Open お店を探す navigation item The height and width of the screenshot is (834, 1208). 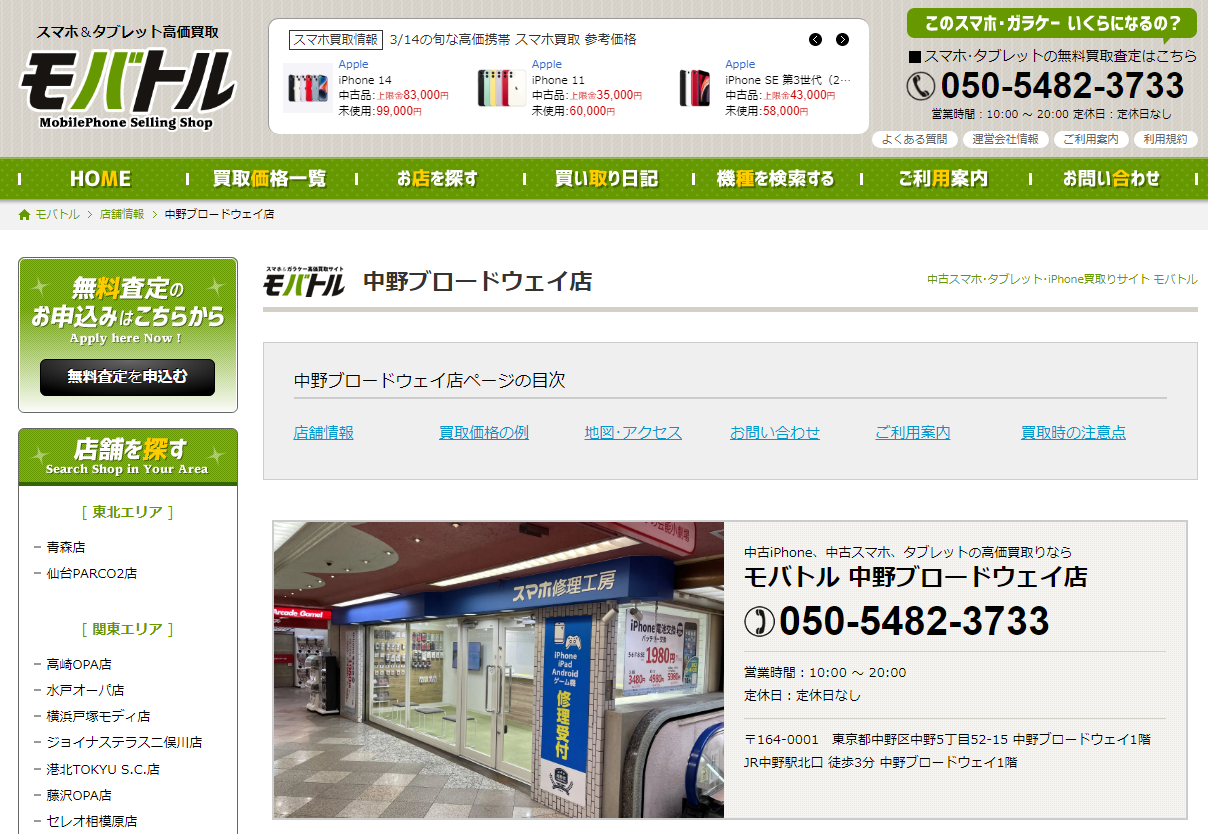coord(437,179)
